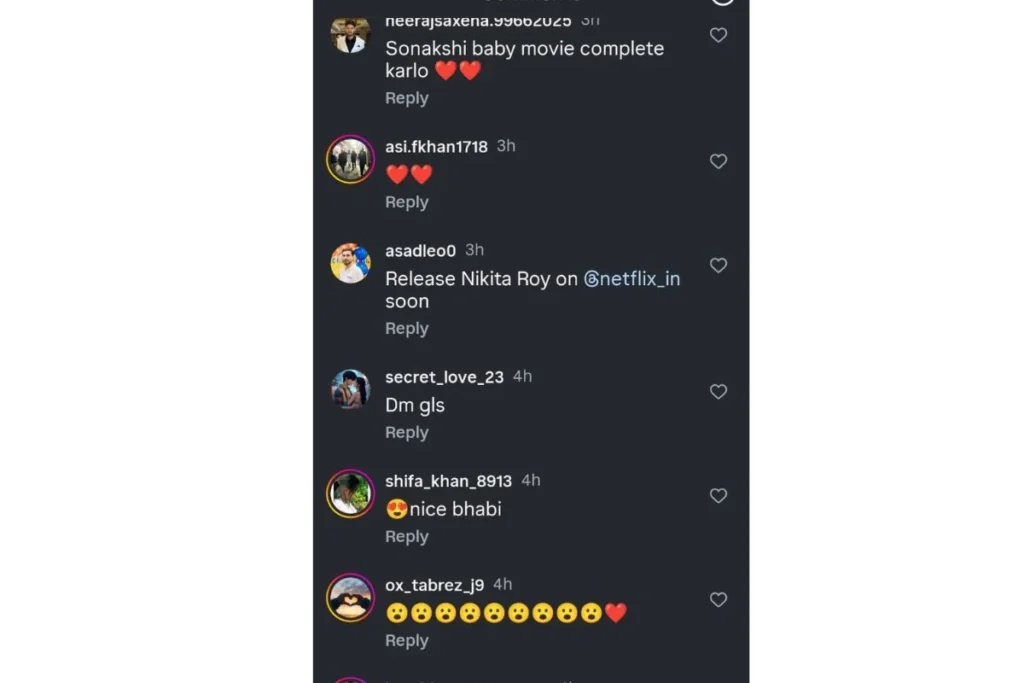This screenshot has height=683, width=1024.
Task: Open neerajsaxena's profile picture
Action: pyautogui.click(x=350, y=35)
